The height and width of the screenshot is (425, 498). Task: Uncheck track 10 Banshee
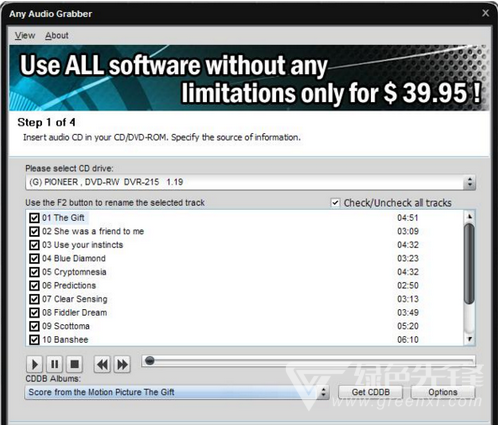click(x=34, y=340)
